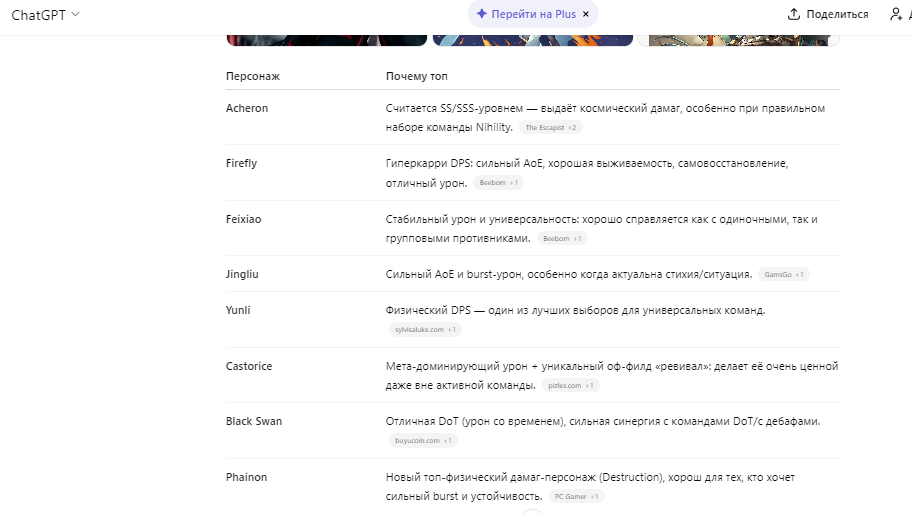Open the middle image thumbnail above the table
Image resolution: width=912 pixels, height=513 pixels.
[x=533, y=40]
